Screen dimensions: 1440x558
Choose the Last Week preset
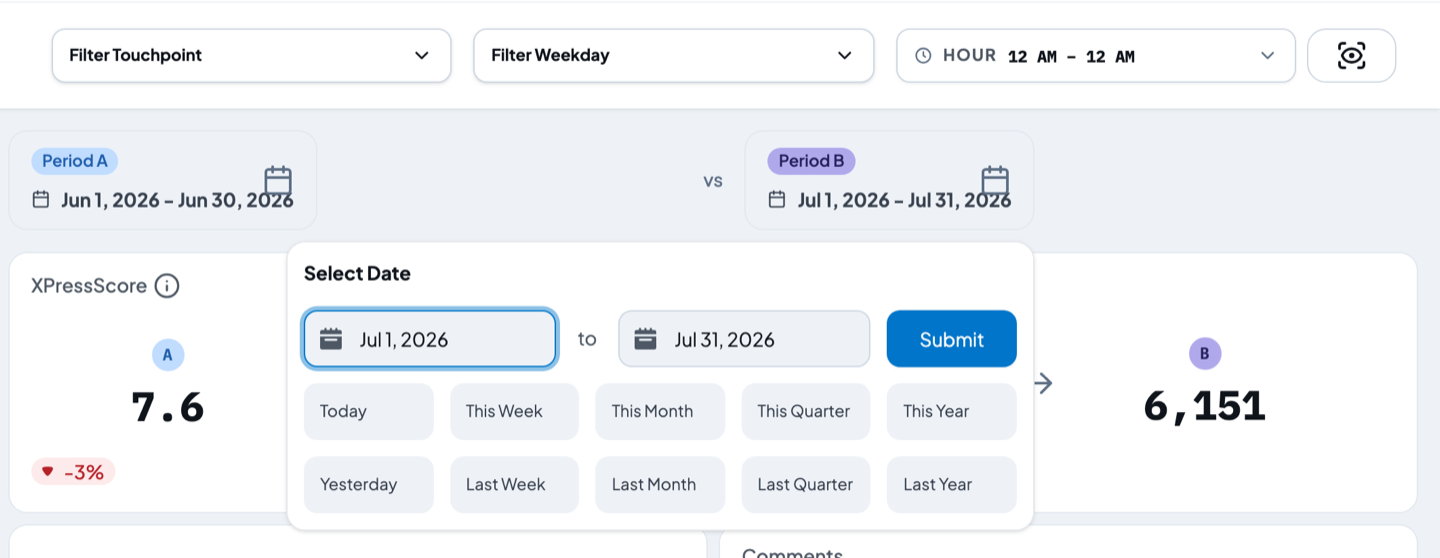click(x=514, y=484)
